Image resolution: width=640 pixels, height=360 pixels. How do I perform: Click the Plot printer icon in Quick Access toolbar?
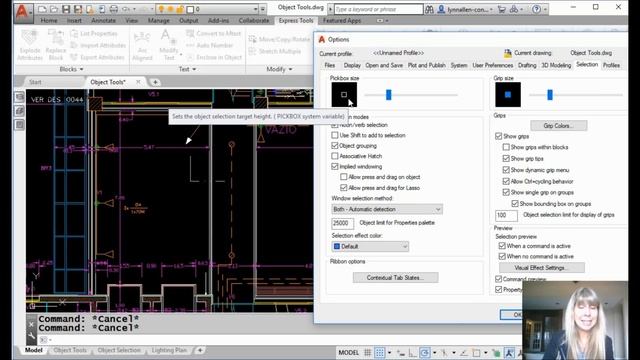(x=113, y=9)
